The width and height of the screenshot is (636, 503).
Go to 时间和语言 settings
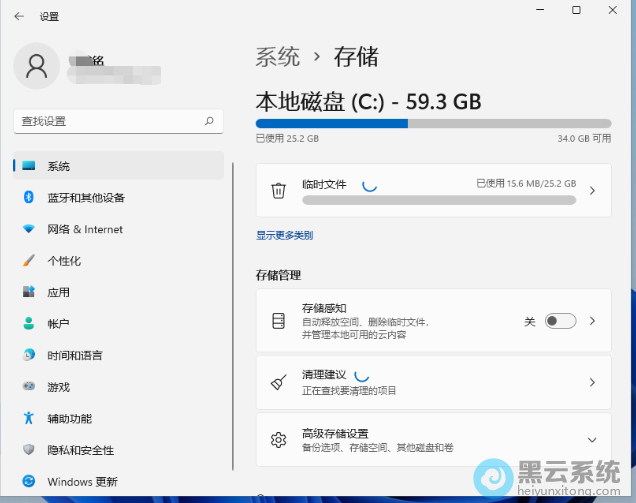(74, 355)
